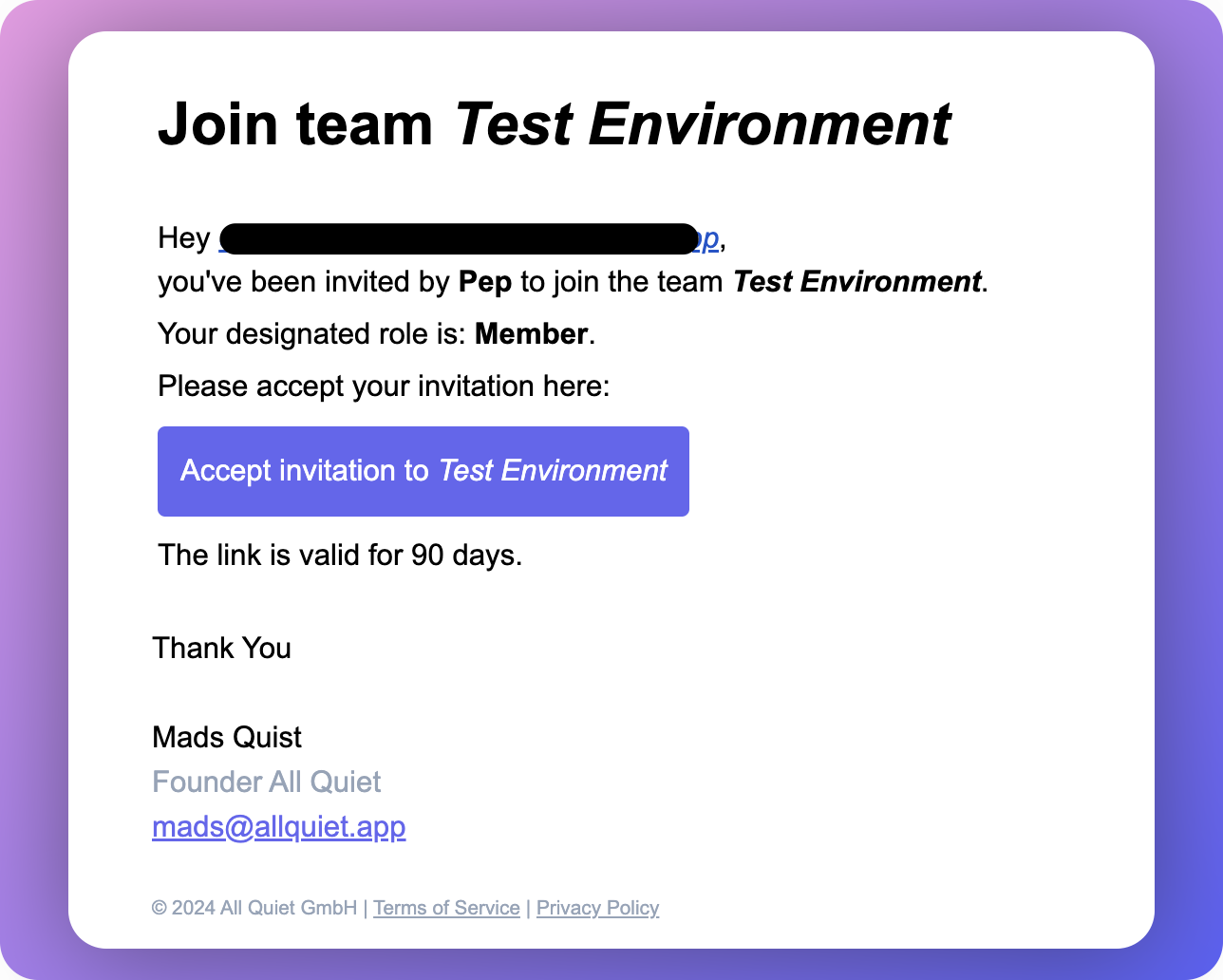Click the "Join team" heading text
The height and width of the screenshot is (980, 1223).
tap(295, 124)
